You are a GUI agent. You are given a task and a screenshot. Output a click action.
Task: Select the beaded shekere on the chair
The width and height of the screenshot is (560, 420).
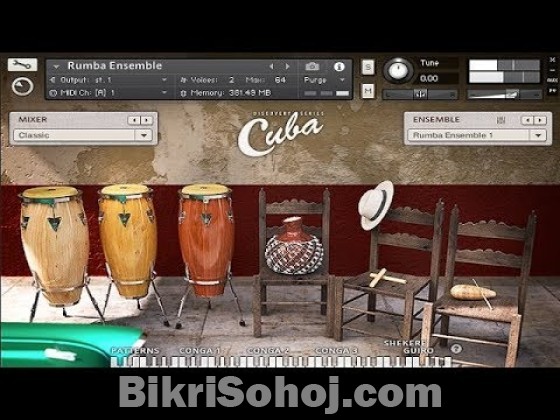tap(294, 246)
